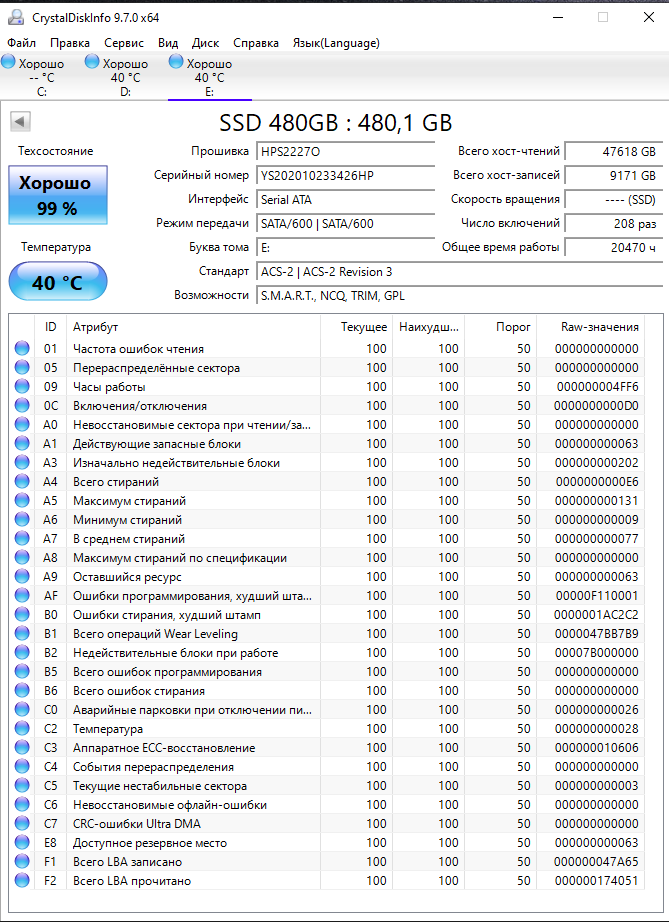The height and width of the screenshot is (922, 669).
Task: Select the row Ошибки стирания, худший штамп
Action: coord(327,614)
